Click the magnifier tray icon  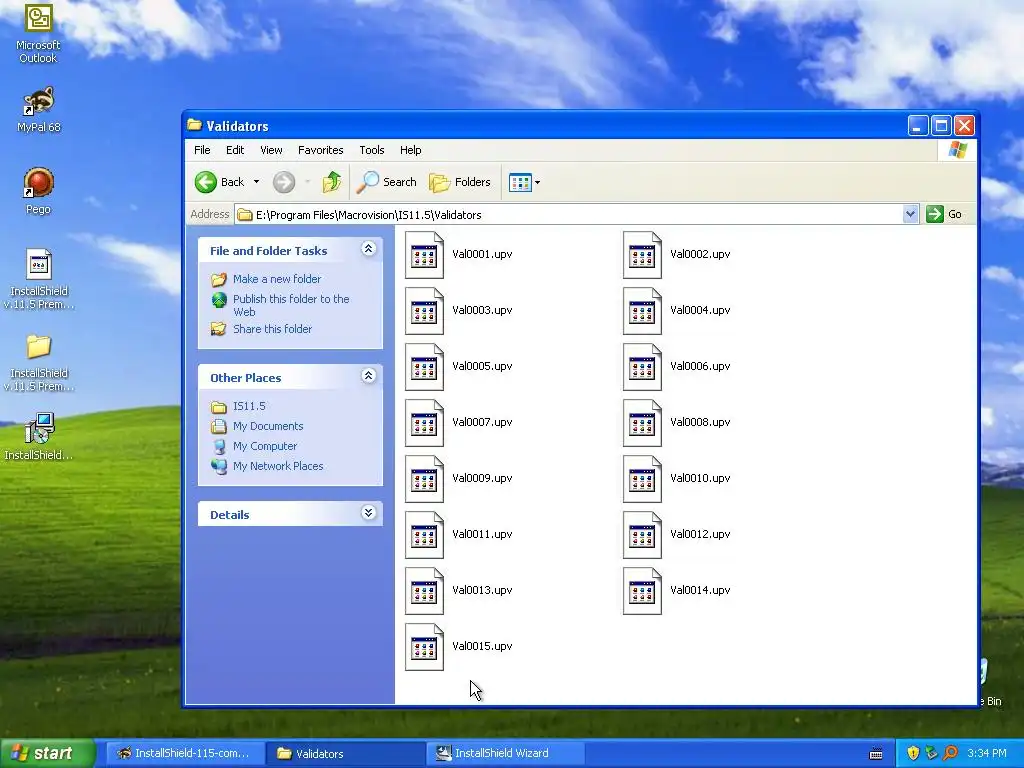point(950,754)
